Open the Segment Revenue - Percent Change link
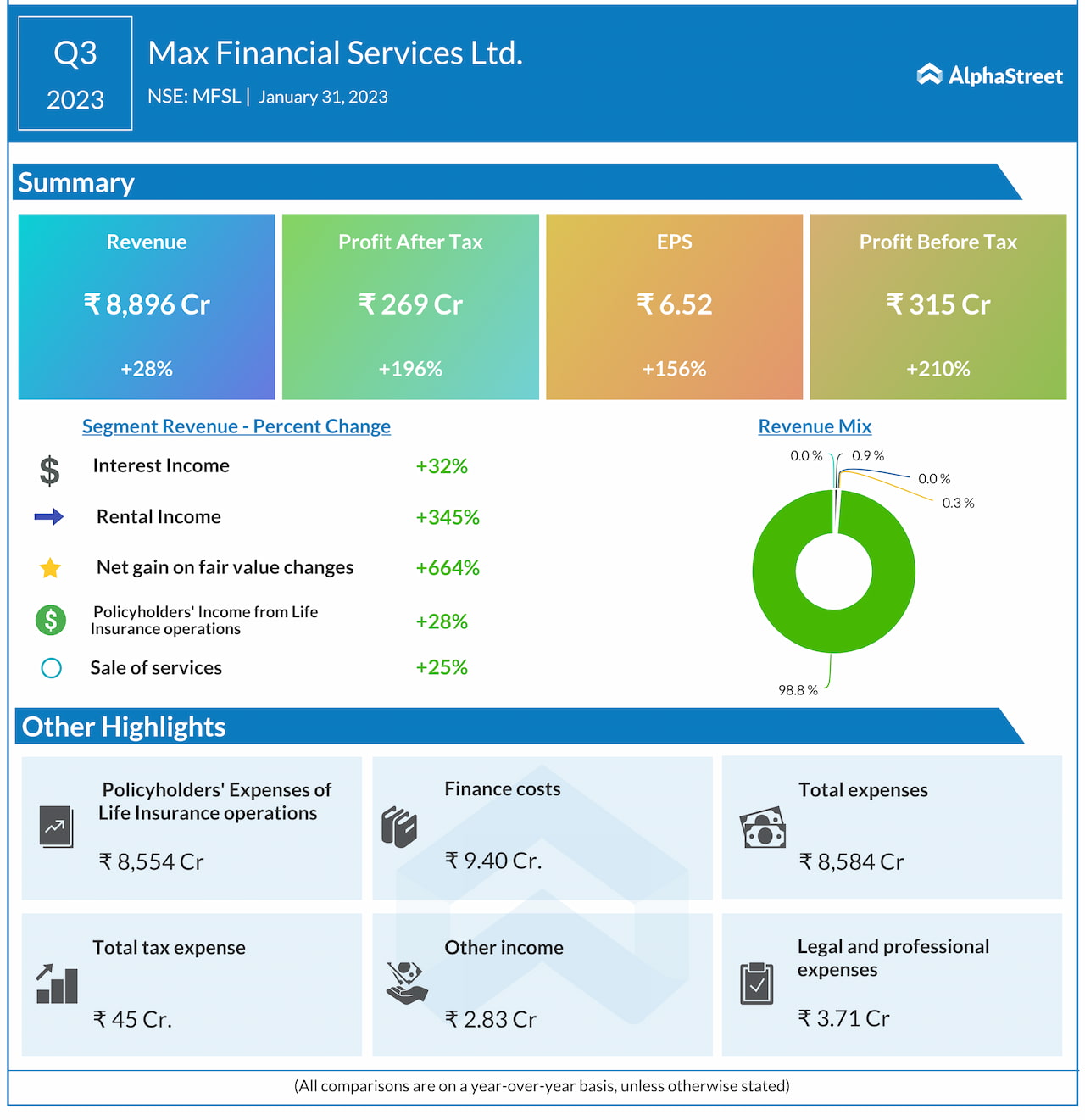 (236, 426)
